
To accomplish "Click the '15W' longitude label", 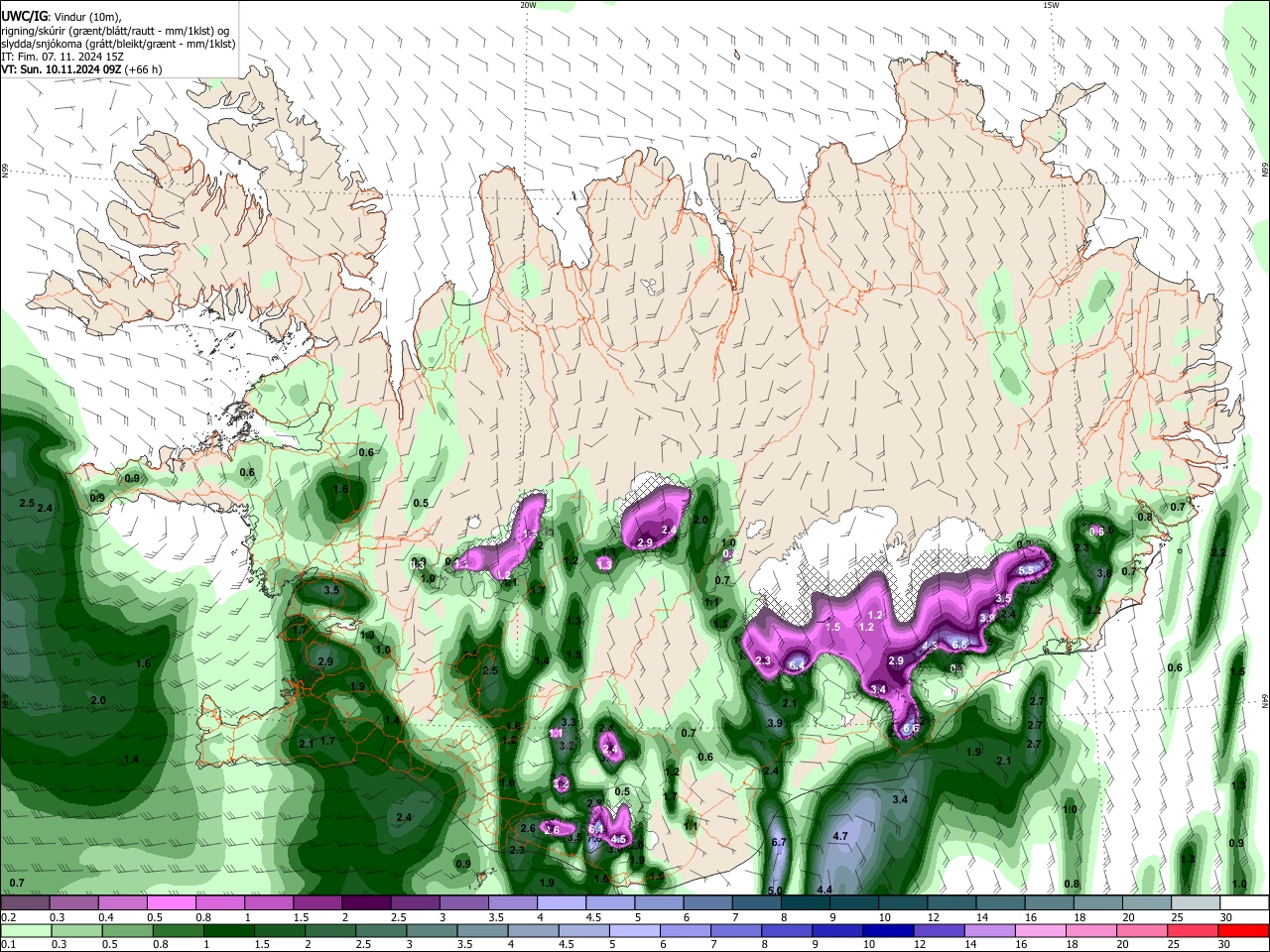I will (1051, 5).
